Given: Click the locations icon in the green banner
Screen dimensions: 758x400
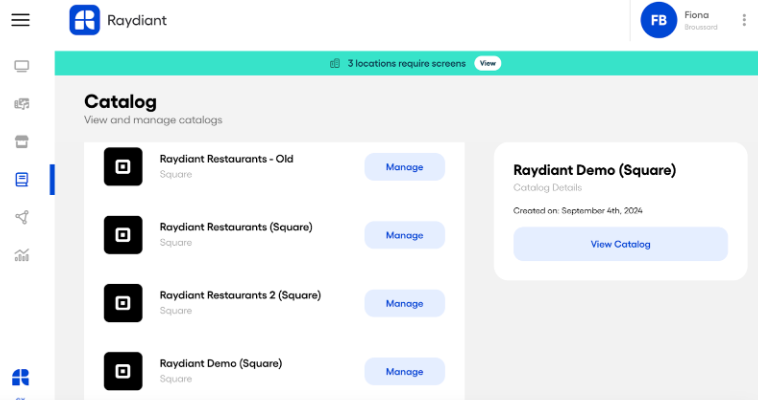Looking at the screenshot, I should [x=335, y=63].
